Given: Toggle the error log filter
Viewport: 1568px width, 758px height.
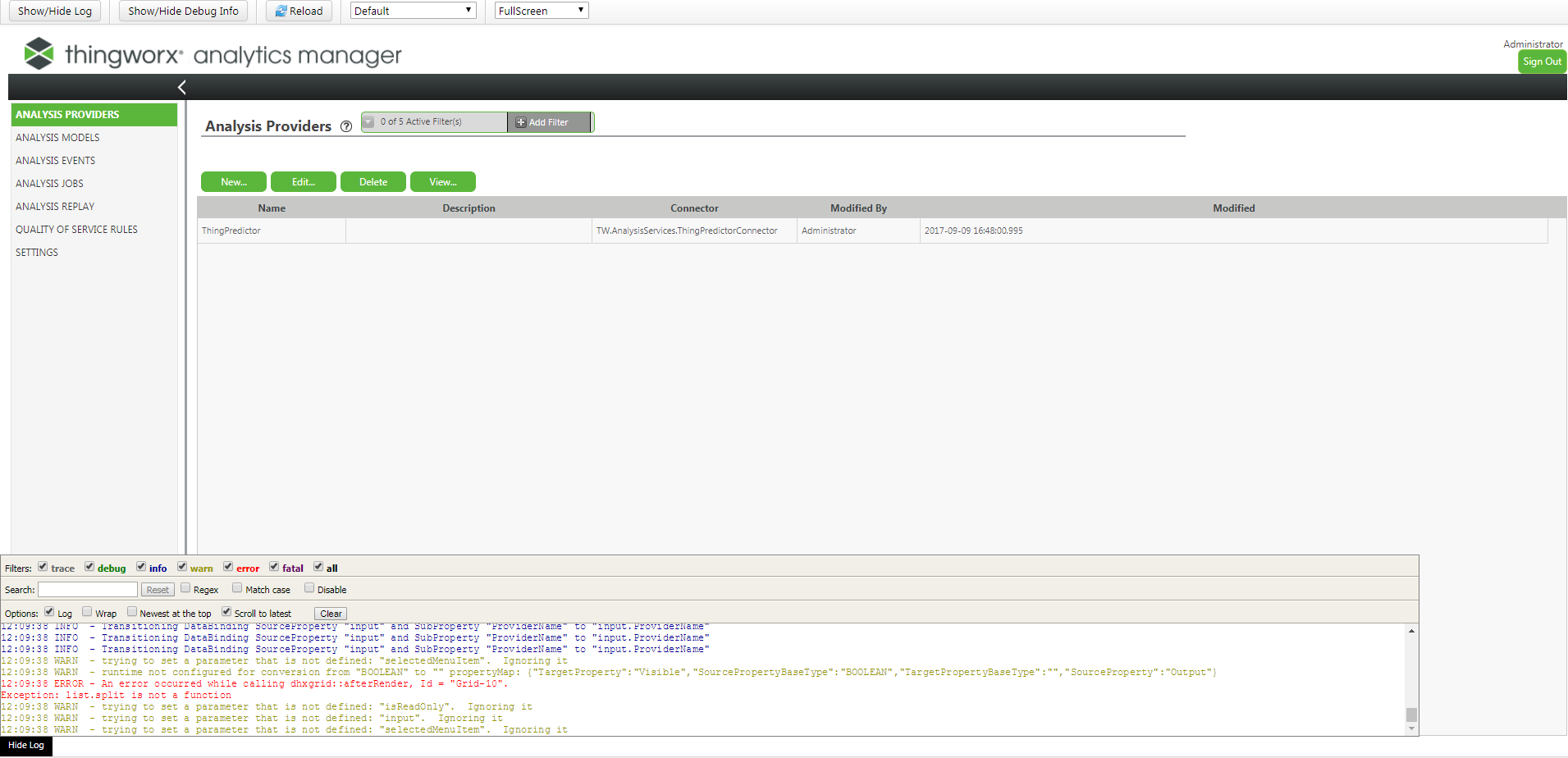Looking at the screenshot, I should [x=228, y=567].
